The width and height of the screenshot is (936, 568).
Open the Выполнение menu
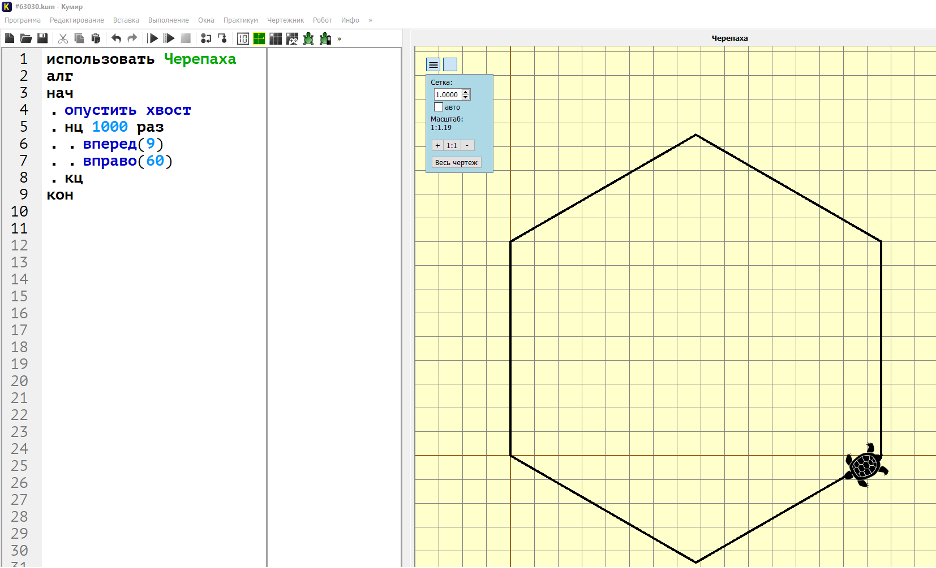(x=168, y=20)
